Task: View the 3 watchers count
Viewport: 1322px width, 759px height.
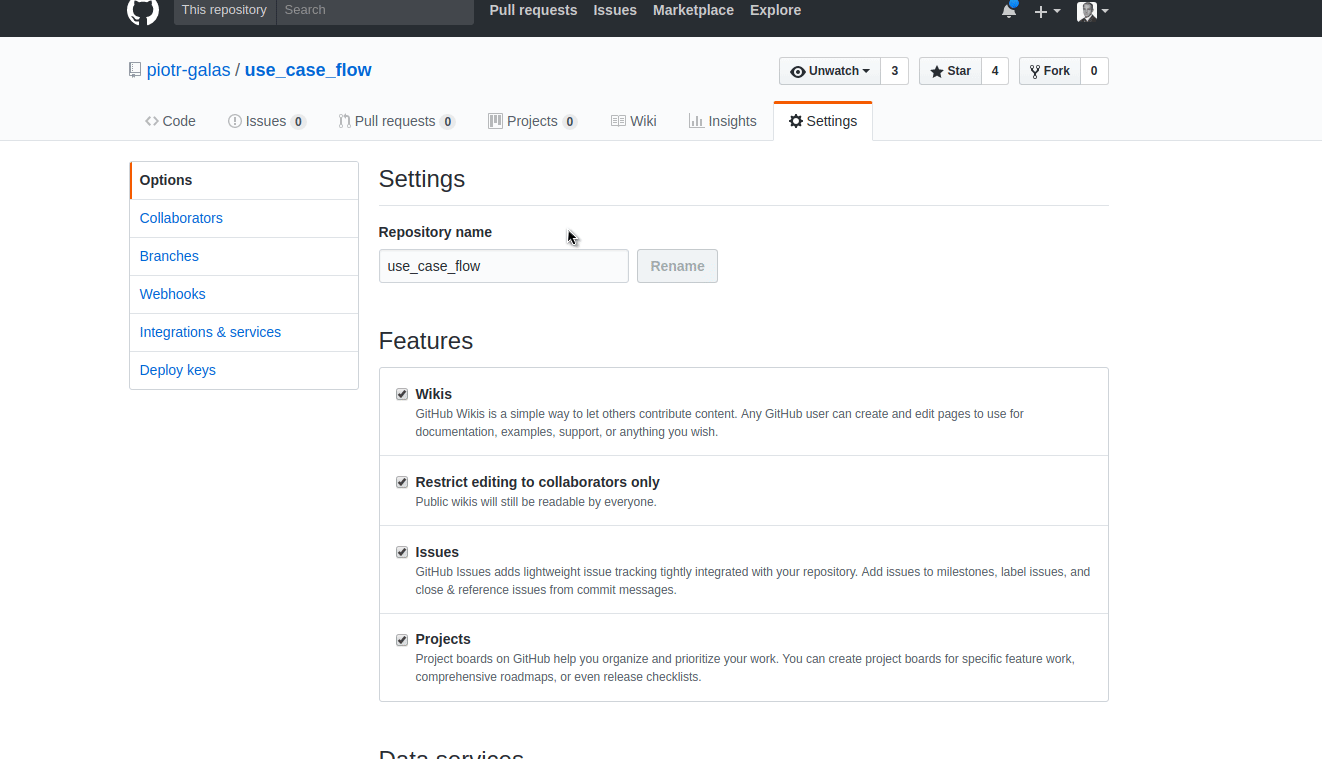Action: 895,71
